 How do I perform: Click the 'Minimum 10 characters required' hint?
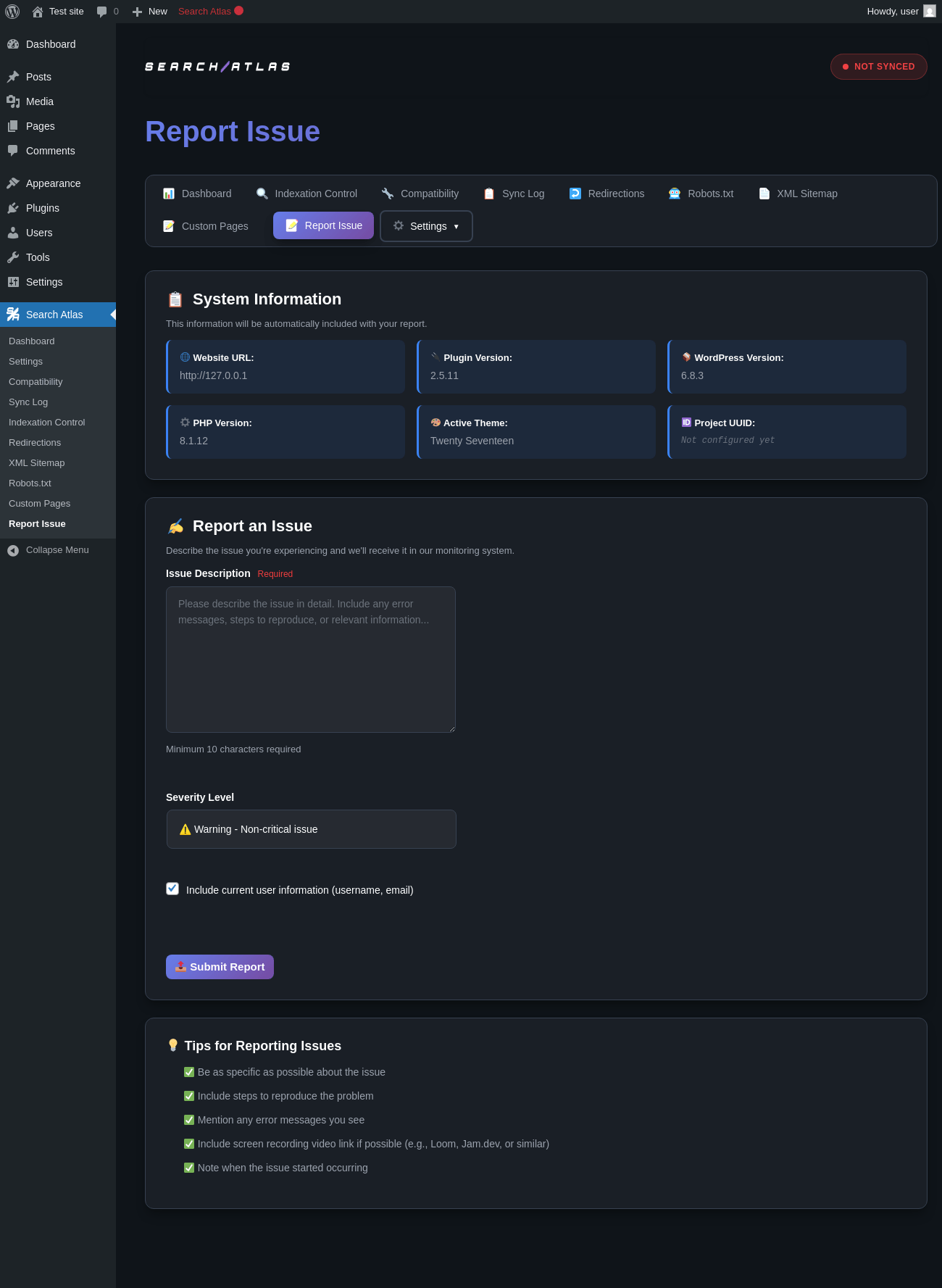point(233,749)
